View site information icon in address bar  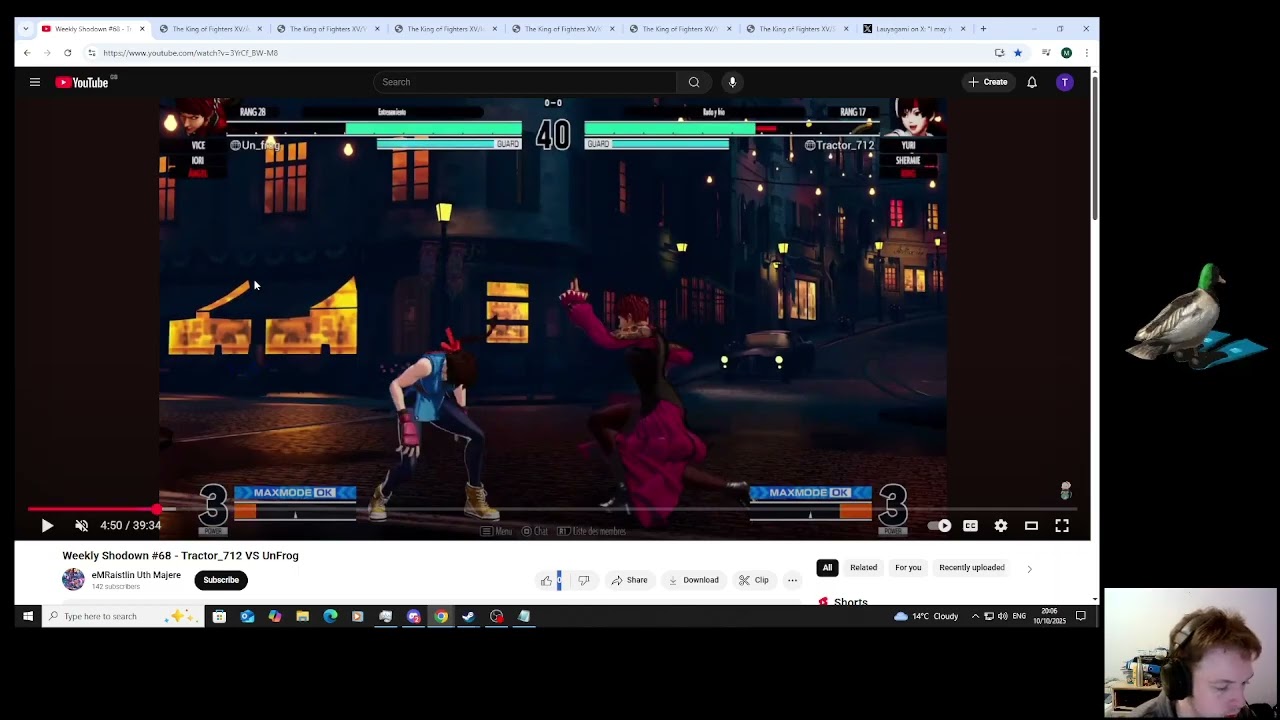point(91,53)
